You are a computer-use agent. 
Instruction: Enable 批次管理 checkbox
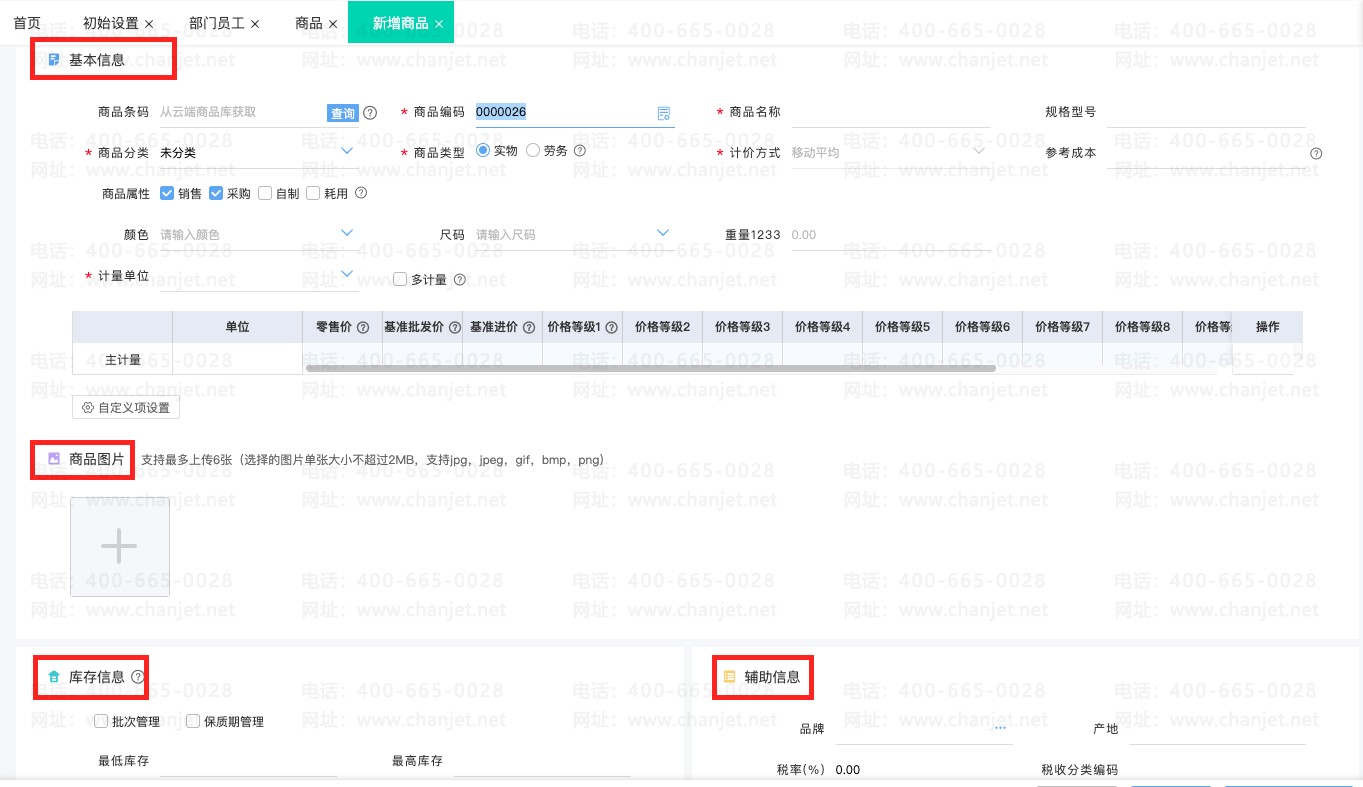[x=101, y=721]
